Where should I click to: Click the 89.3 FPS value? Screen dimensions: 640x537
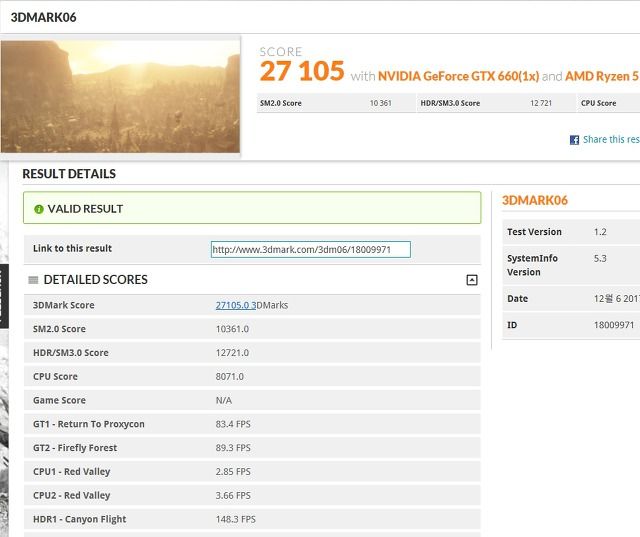(x=233, y=448)
